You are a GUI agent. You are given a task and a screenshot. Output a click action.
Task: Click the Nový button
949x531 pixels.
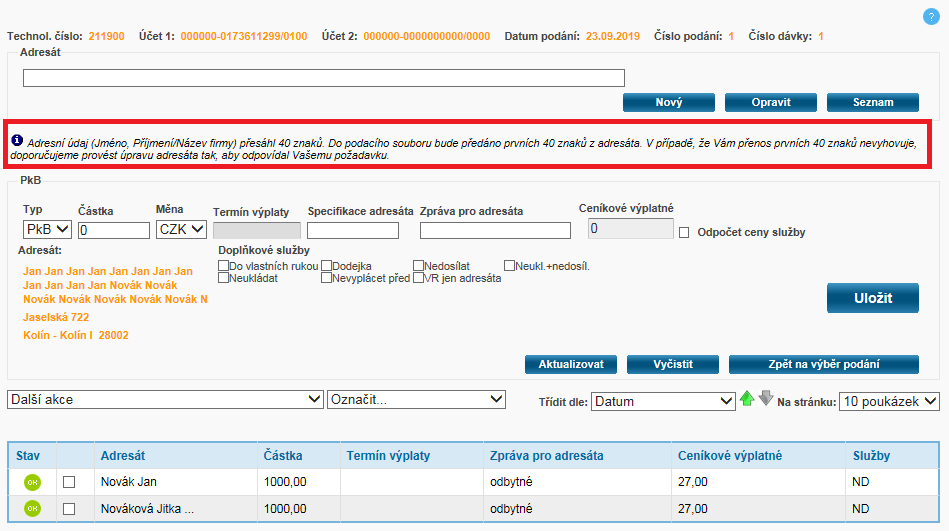pos(668,102)
